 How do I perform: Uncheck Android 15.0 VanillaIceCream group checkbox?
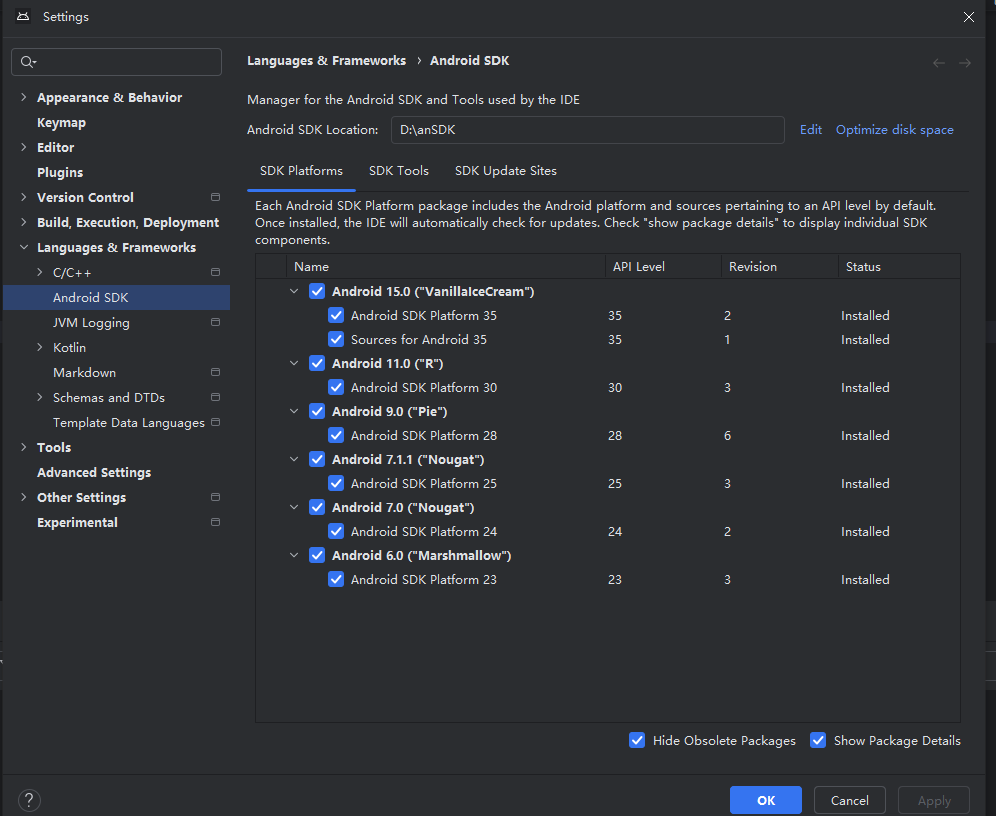click(317, 291)
